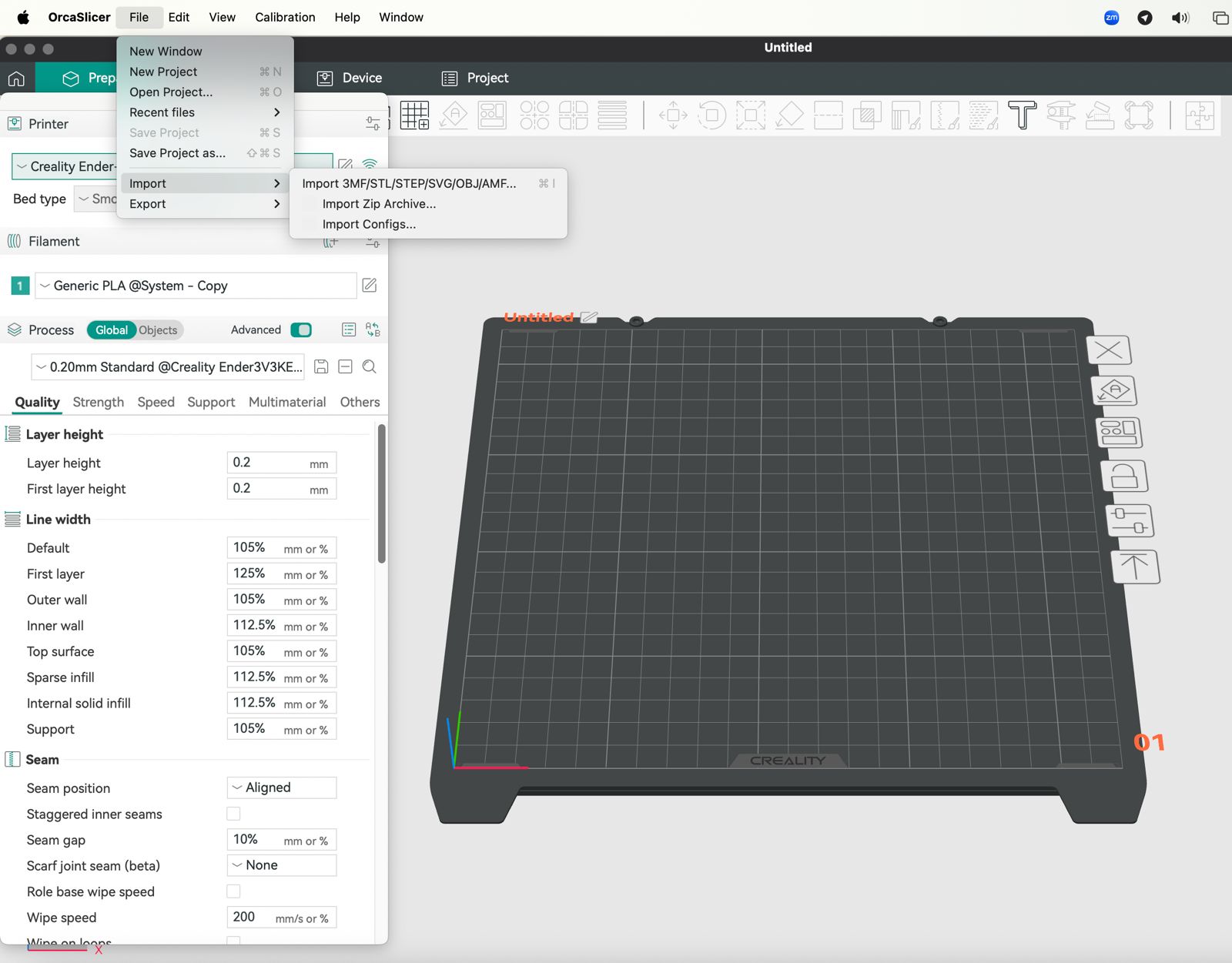Enable Role base wipe speed checkbox
The width and height of the screenshot is (1232, 963).
tap(233, 891)
